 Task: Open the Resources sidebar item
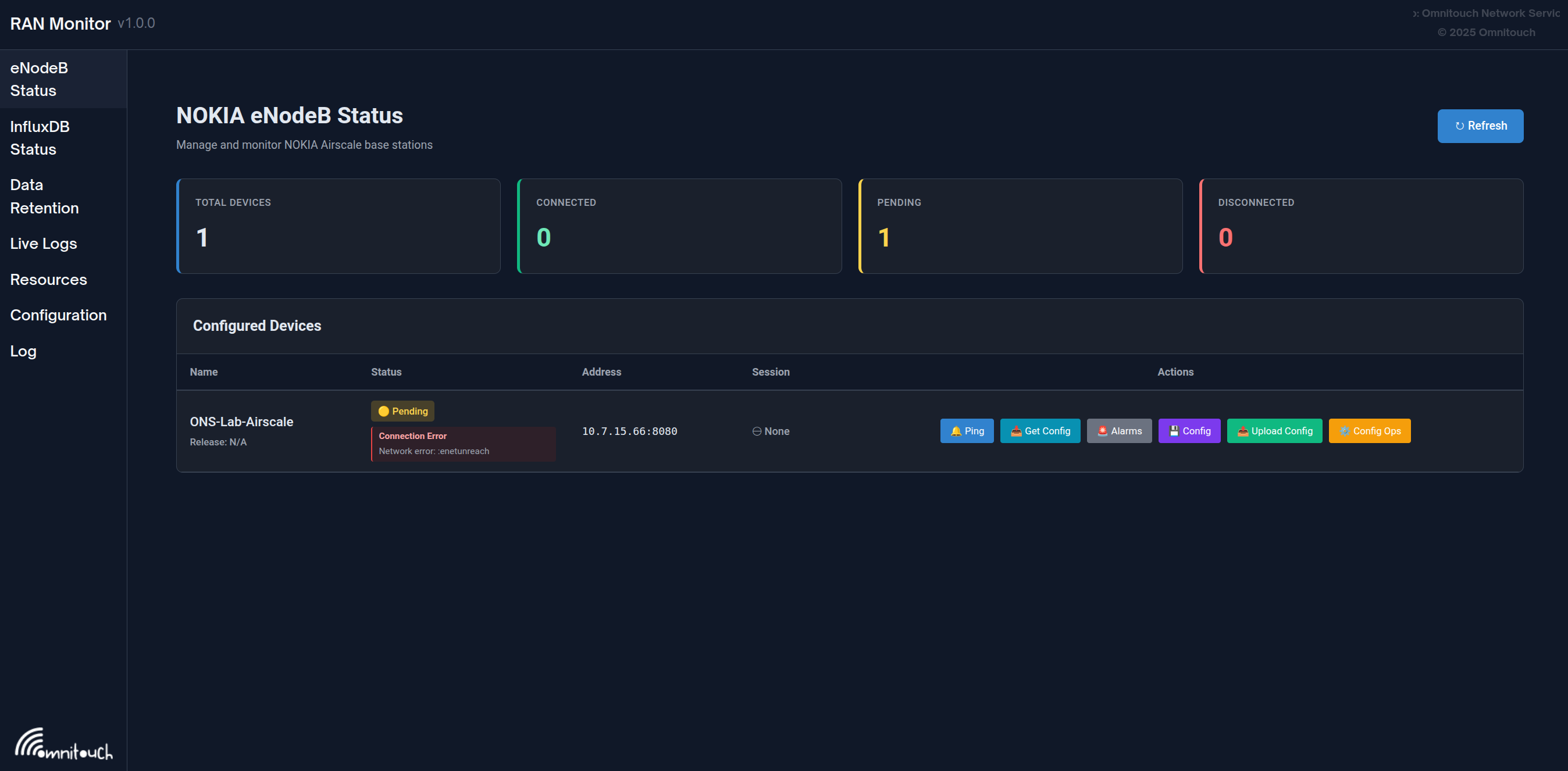tap(63, 279)
